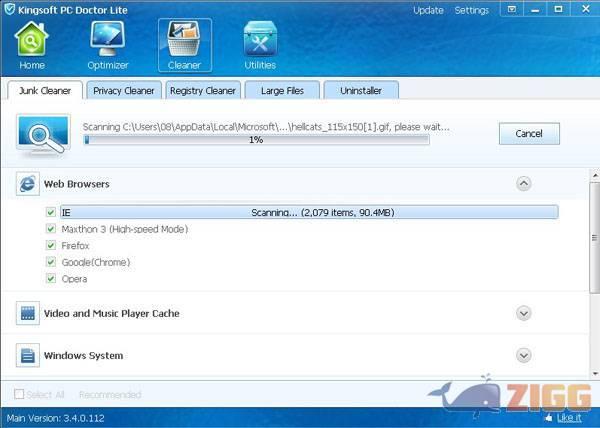Click the Recommended link
This screenshot has height=428, width=600.
click(110, 394)
